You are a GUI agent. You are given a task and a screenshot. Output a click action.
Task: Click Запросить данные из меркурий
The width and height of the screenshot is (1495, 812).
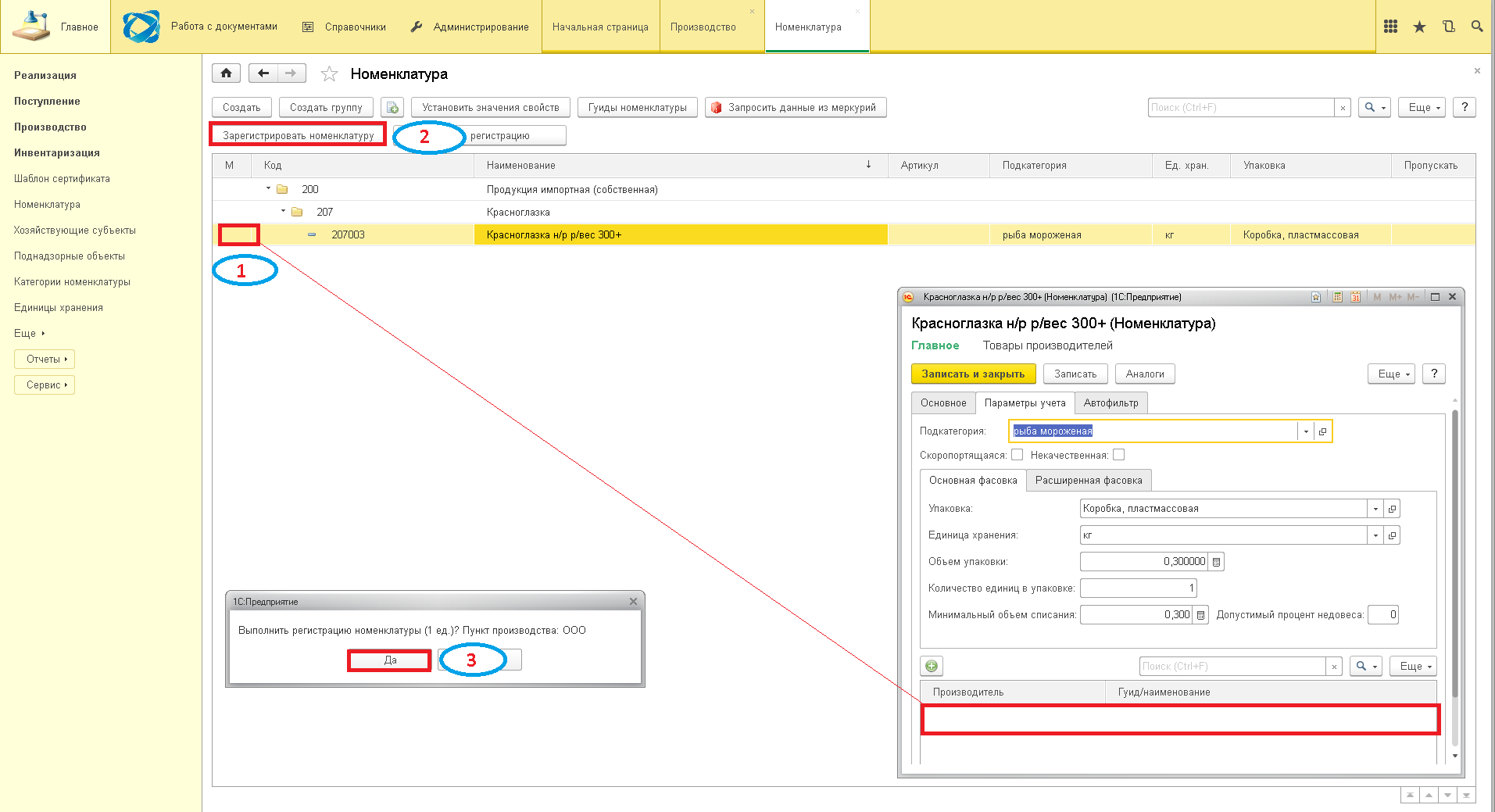(796, 108)
